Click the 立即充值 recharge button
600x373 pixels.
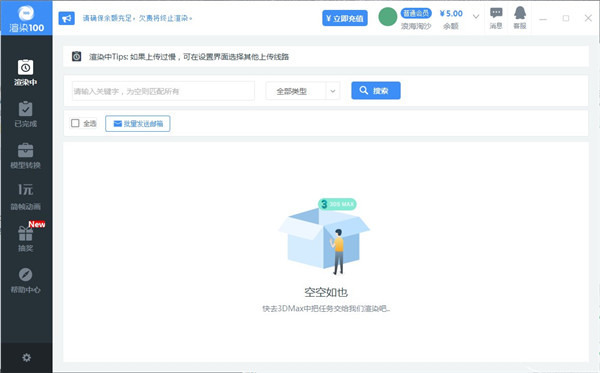pyautogui.click(x=345, y=18)
